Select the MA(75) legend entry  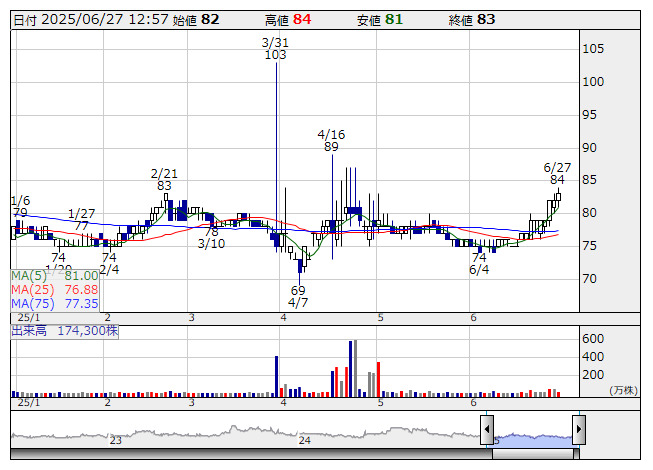tap(55, 303)
